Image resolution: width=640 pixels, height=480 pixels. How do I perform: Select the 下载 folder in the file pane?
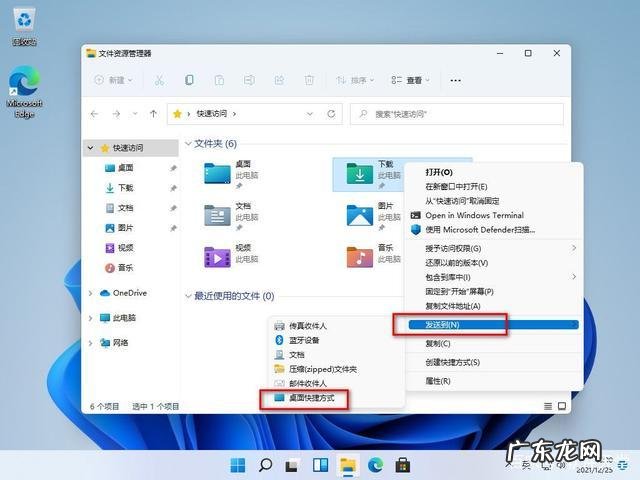[368, 174]
